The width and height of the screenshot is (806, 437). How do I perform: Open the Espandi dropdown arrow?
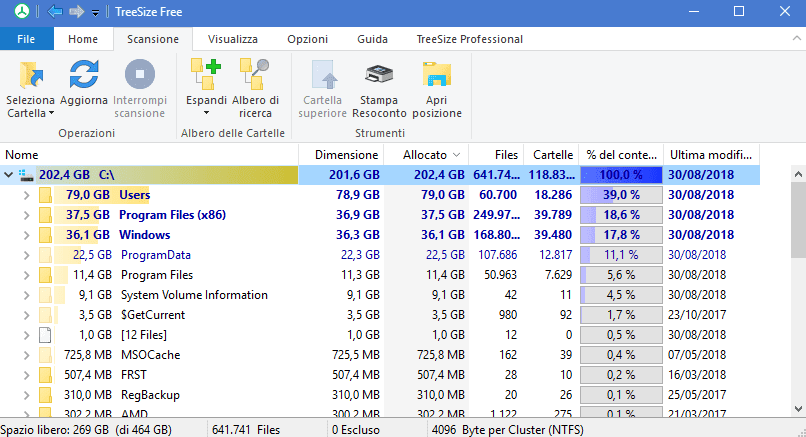tap(206, 113)
